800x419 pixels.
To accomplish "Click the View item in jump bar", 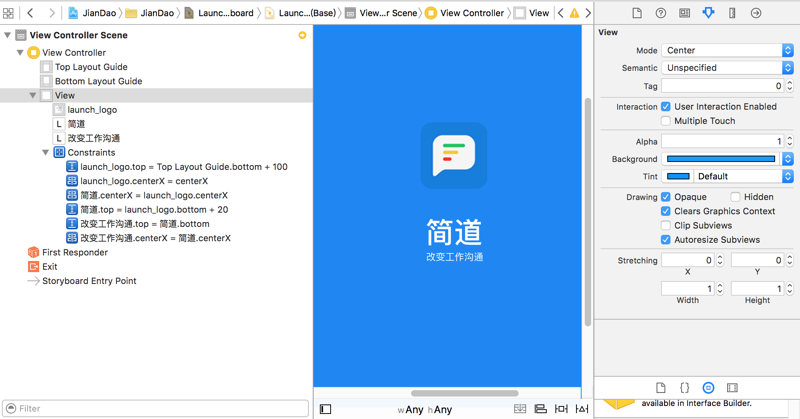I will [532, 13].
